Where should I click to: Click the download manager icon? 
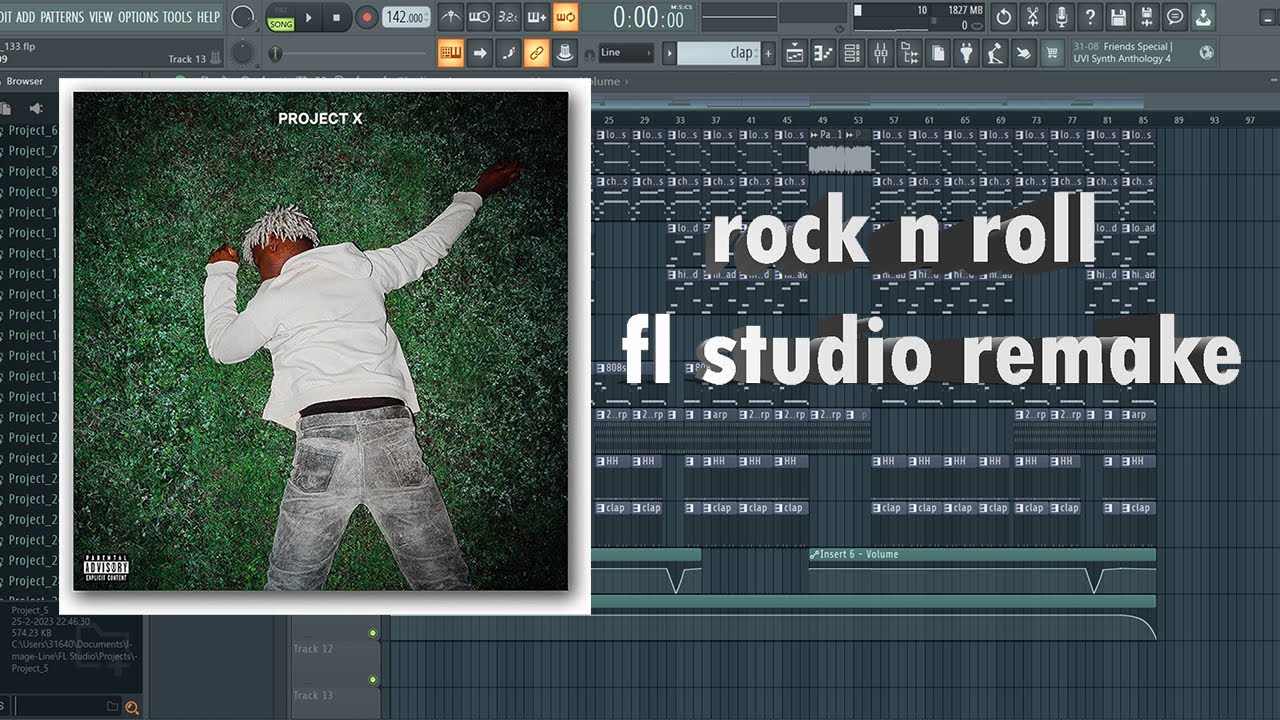coord(1204,17)
